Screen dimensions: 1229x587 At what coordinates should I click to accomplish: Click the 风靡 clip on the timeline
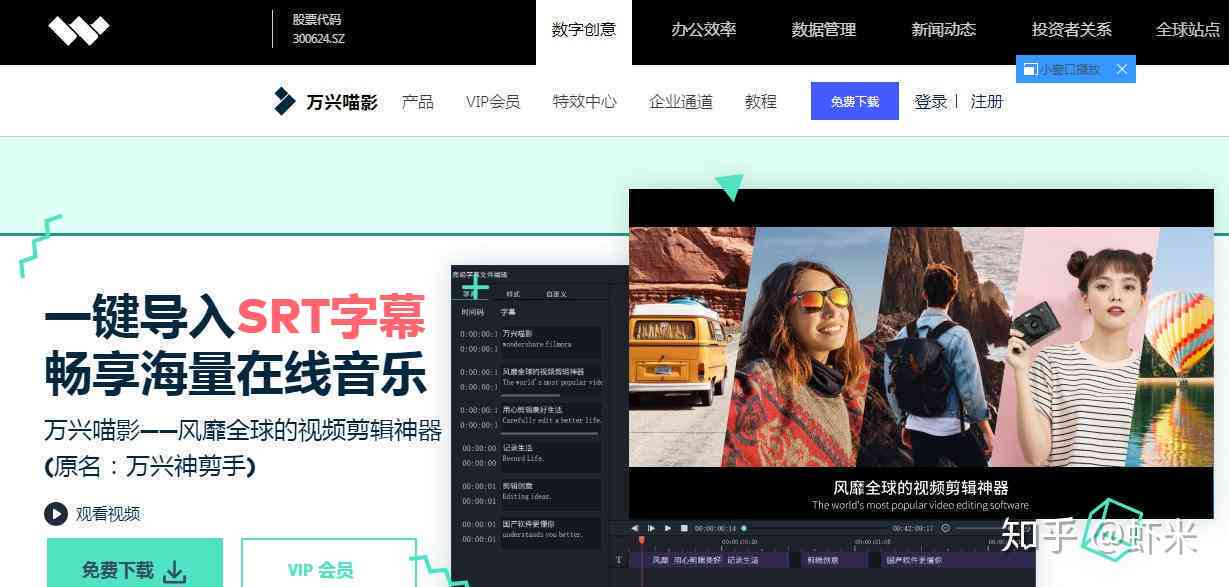click(x=661, y=560)
